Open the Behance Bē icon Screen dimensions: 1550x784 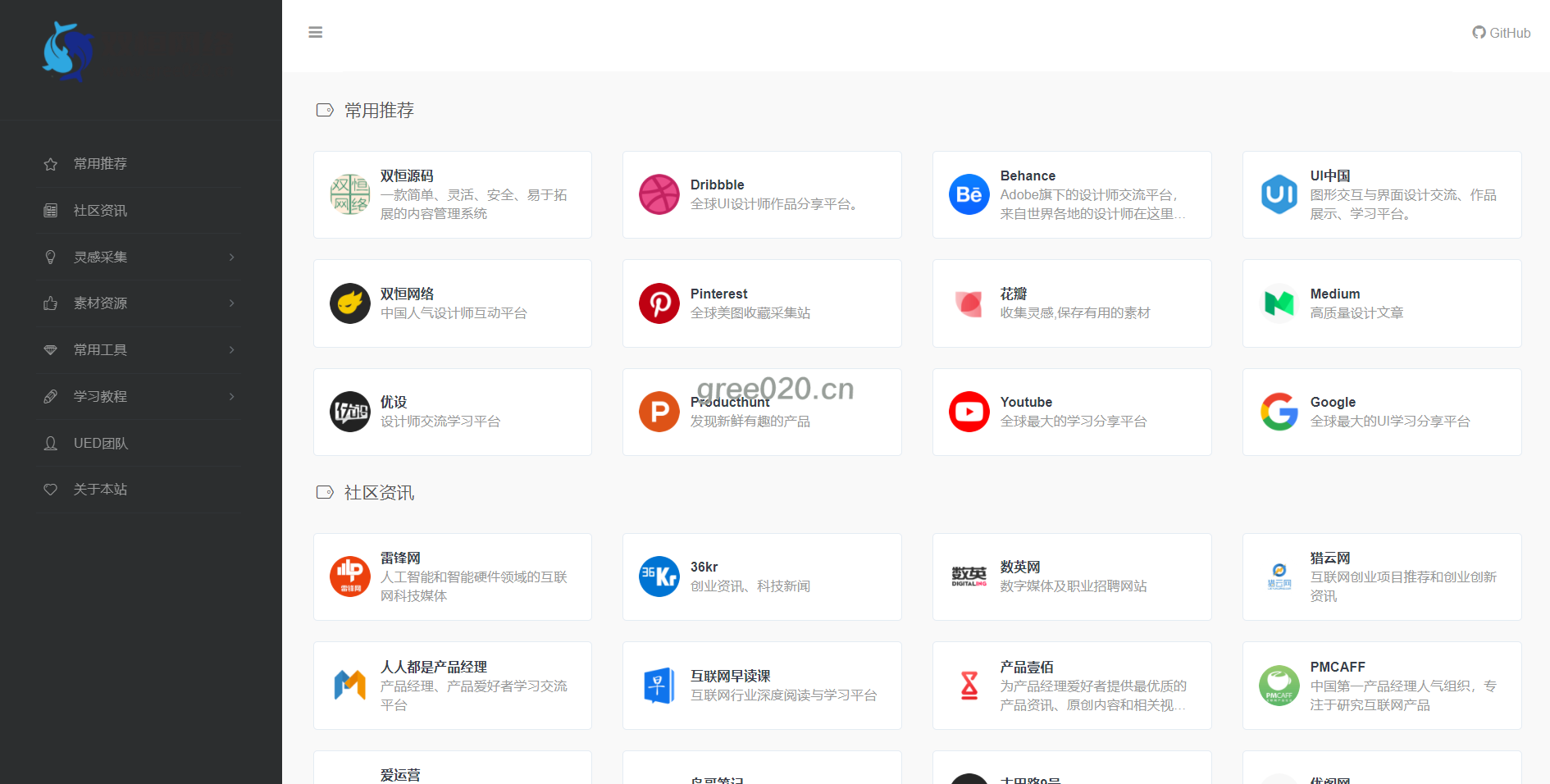point(969,194)
